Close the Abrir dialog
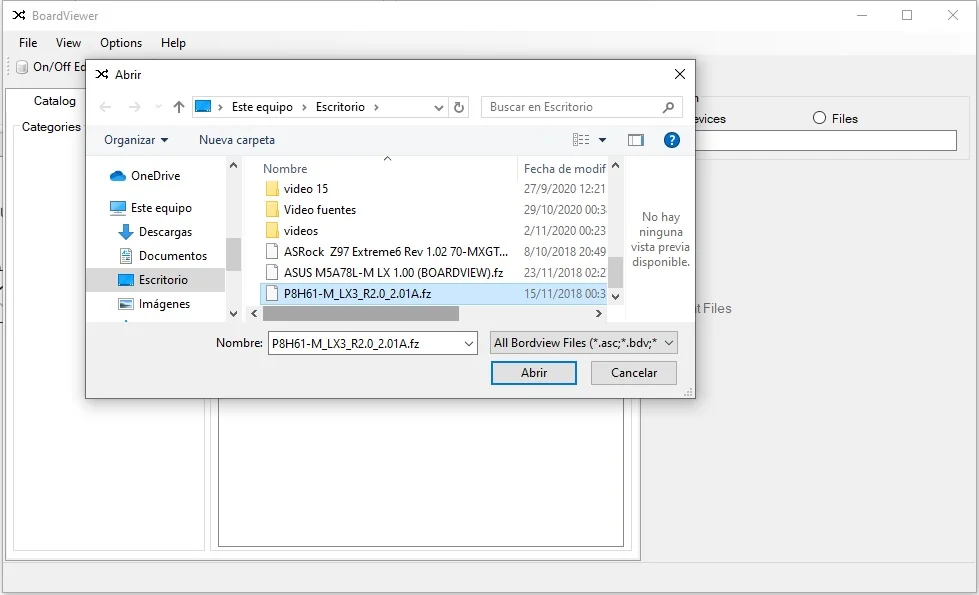 [680, 74]
